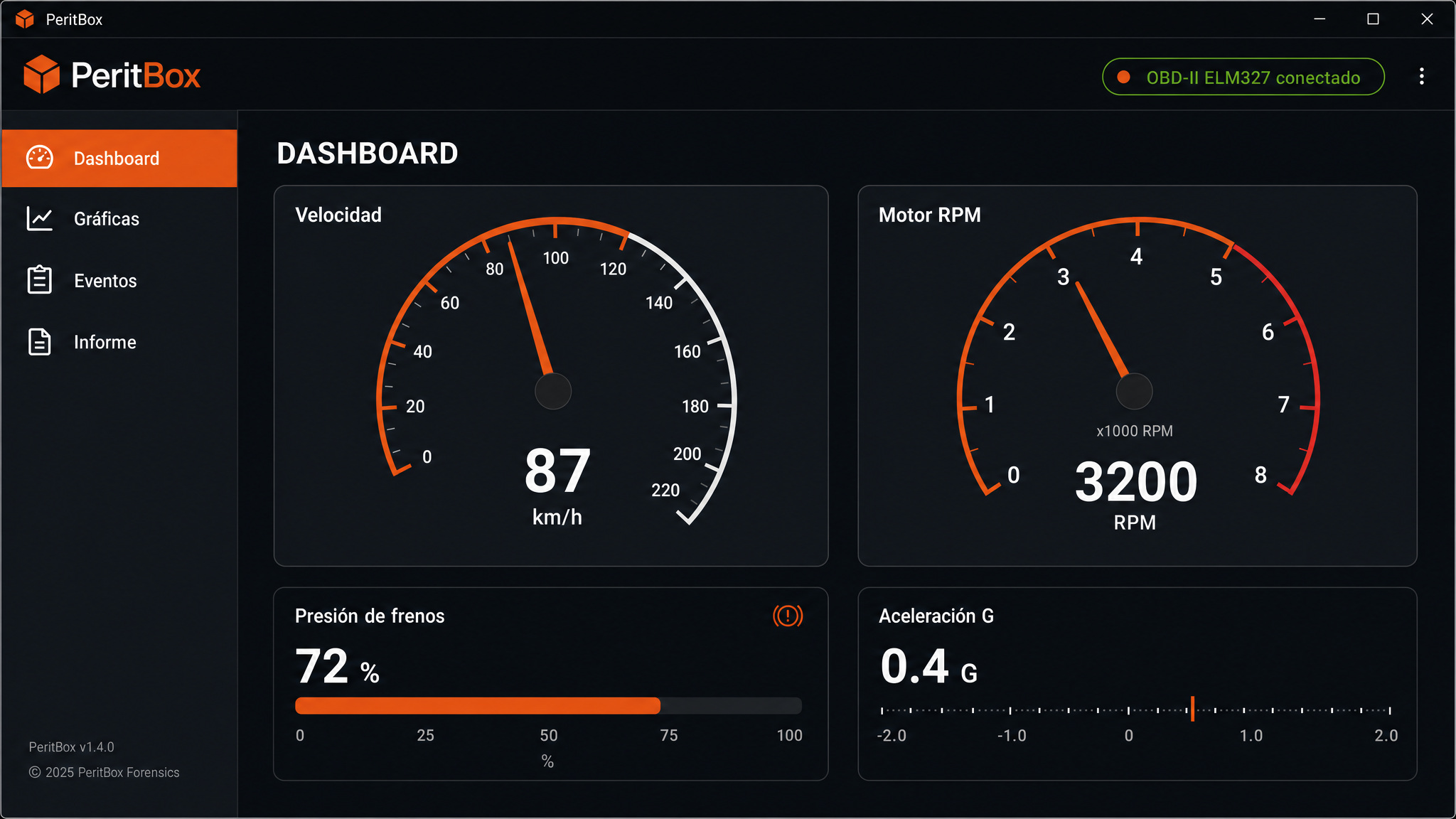Click the Gráficas line chart icon
The width and height of the screenshot is (1456, 819).
(x=40, y=219)
